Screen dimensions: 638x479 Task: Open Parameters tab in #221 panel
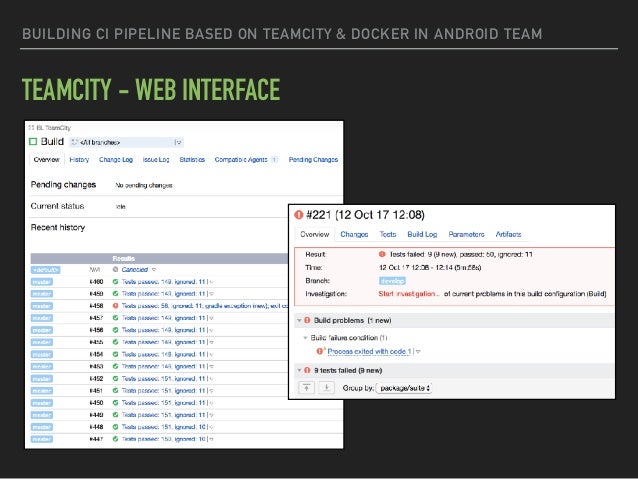pos(466,234)
